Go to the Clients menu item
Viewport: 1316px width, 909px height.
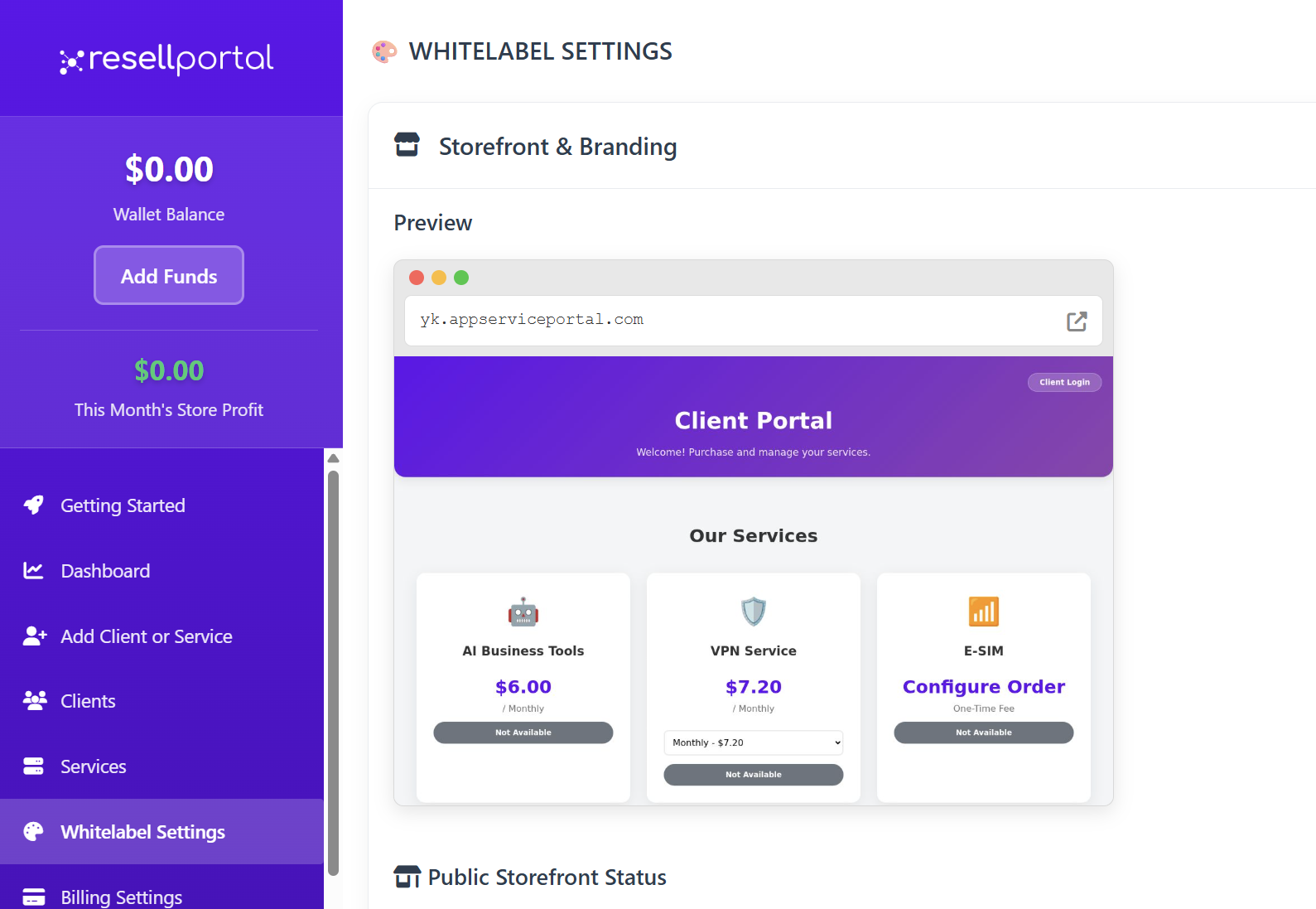pyautogui.click(x=88, y=701)
